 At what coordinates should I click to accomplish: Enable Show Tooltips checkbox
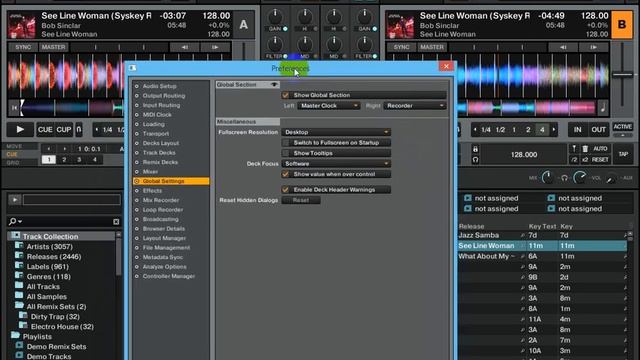[286, 153]
